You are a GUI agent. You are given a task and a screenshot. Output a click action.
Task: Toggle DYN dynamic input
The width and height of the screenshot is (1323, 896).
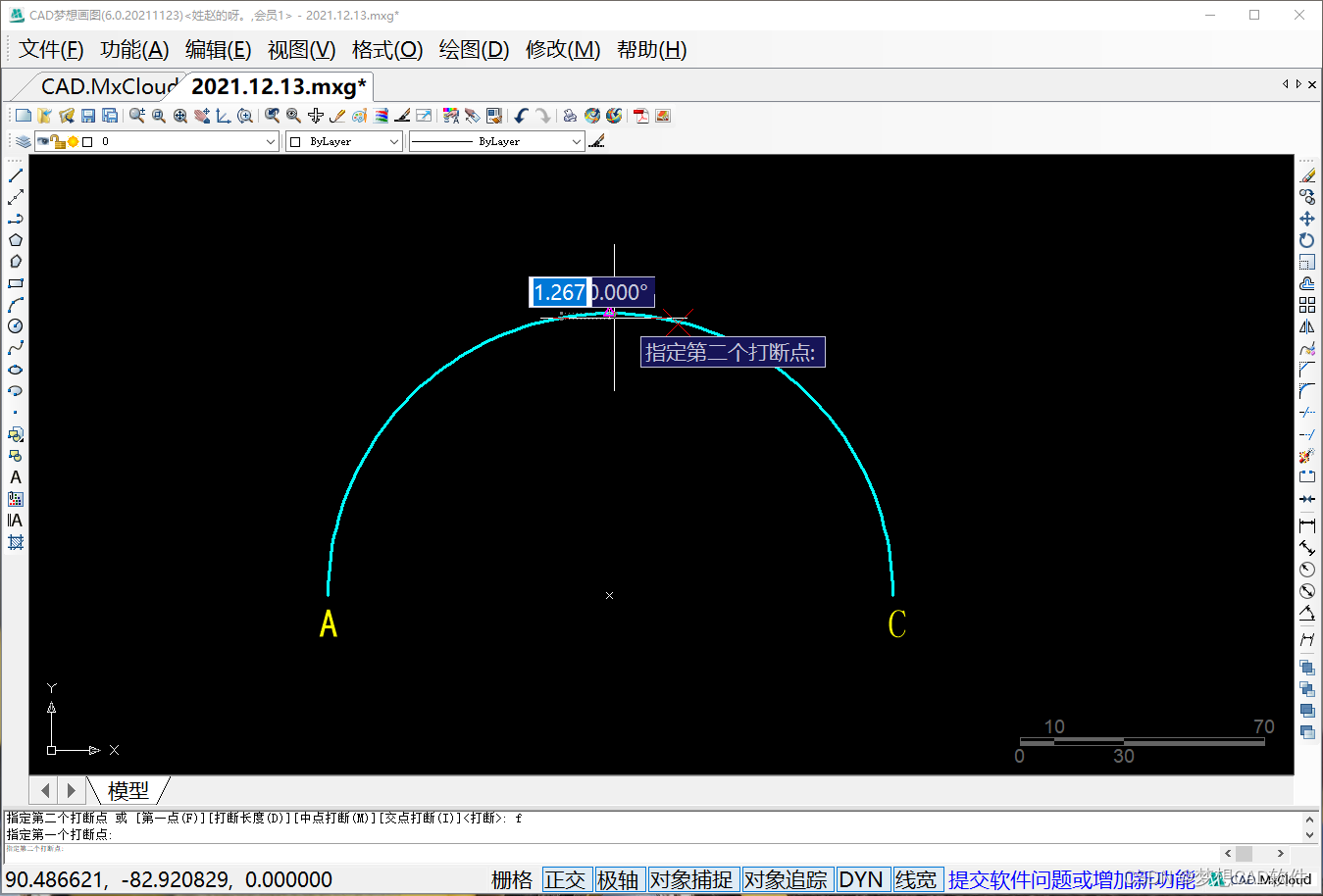click(861, 879)
